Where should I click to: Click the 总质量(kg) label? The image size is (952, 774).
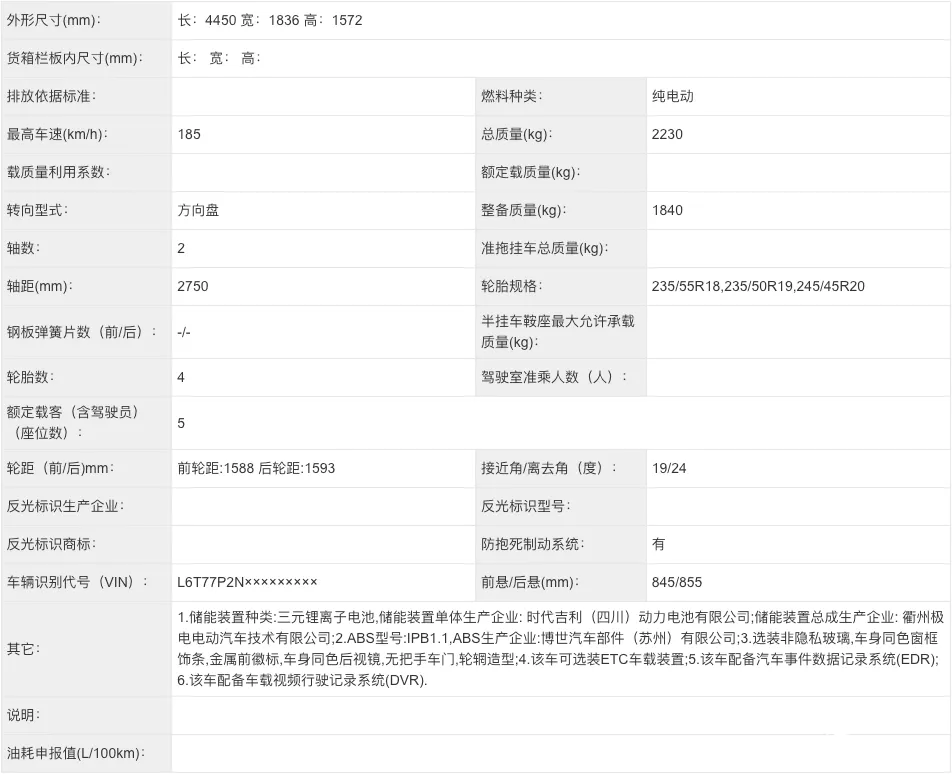click(517, 134)
